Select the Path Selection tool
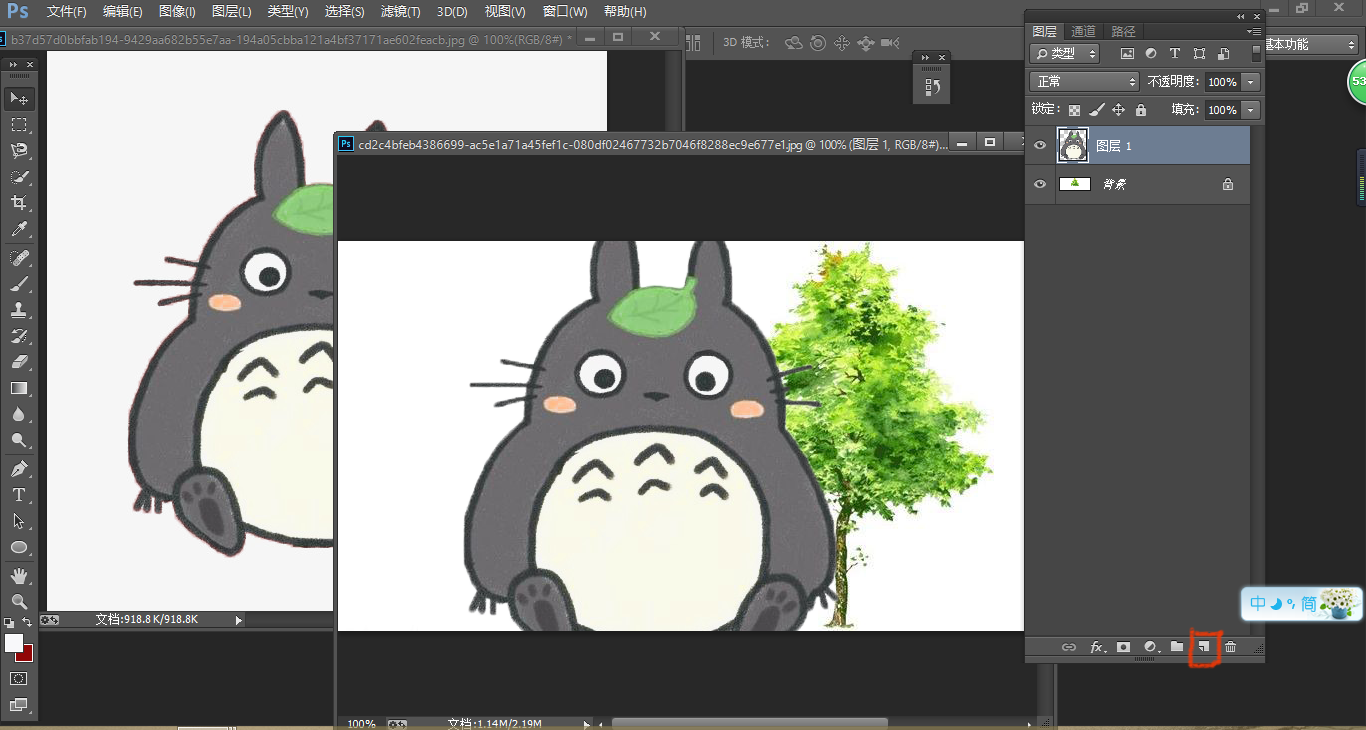 [19, 521]
